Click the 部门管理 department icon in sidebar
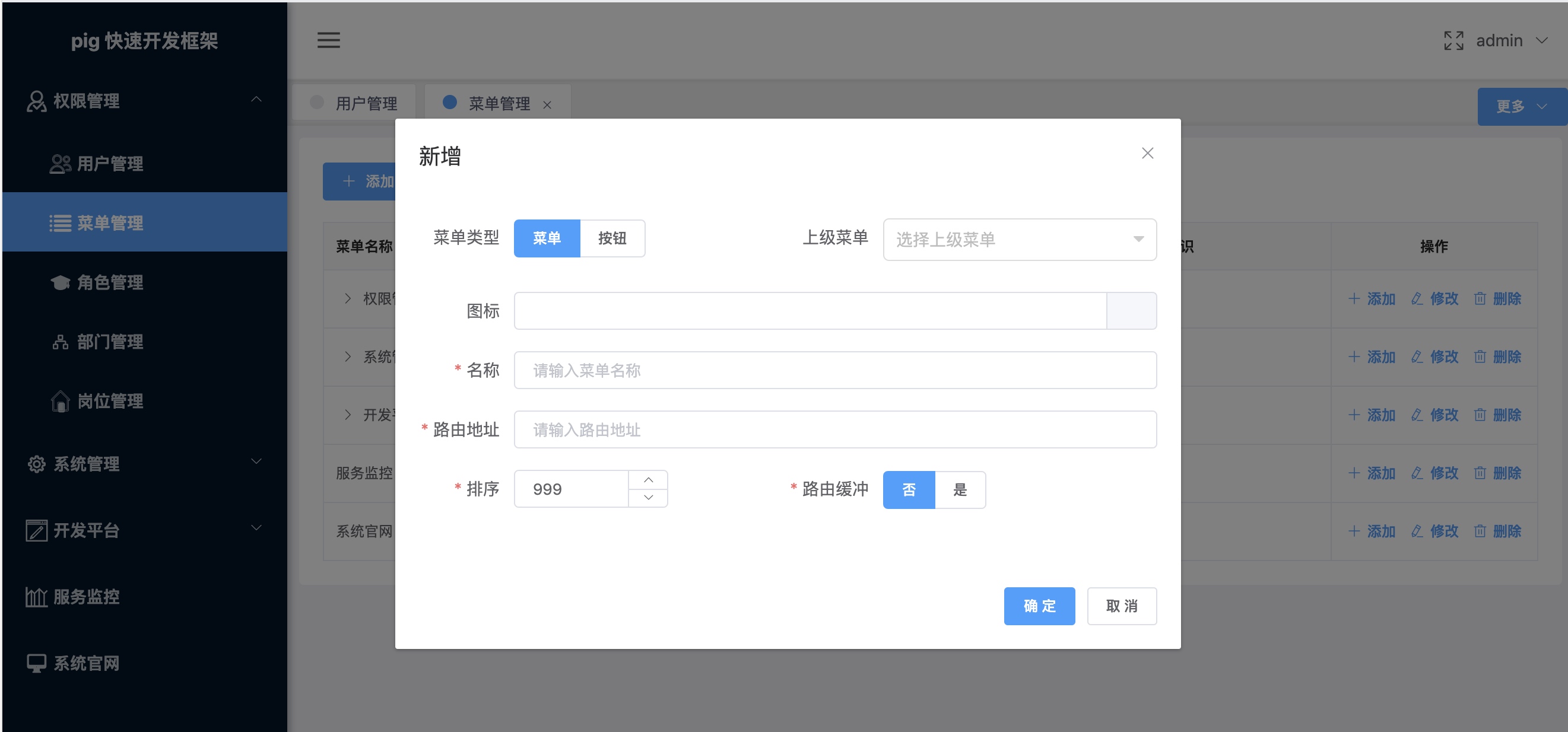This screenshot has height=732, width=1568. [x=60, y=342]
